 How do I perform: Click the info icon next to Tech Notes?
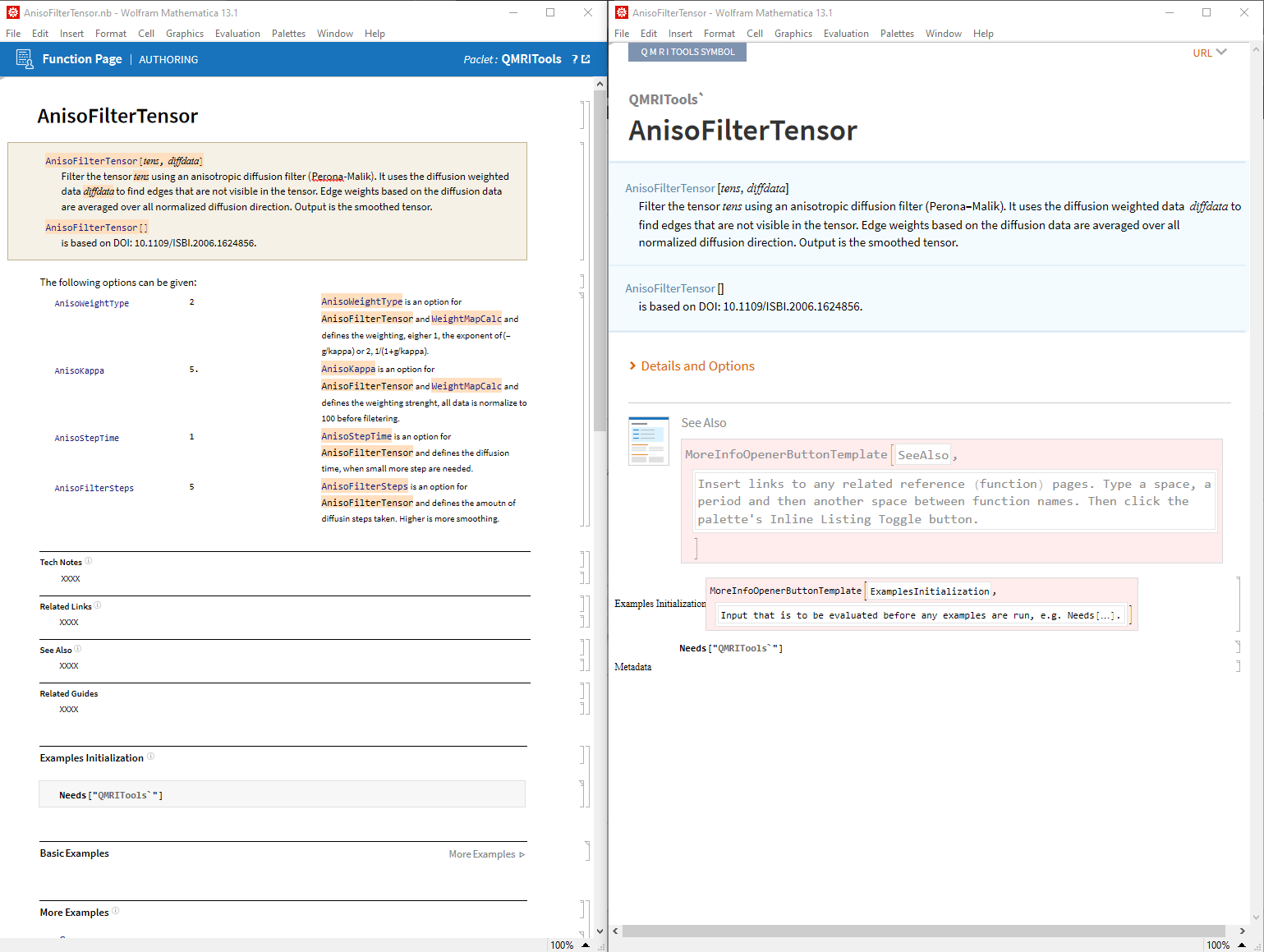pyautogui.click(x=89, y=561)
